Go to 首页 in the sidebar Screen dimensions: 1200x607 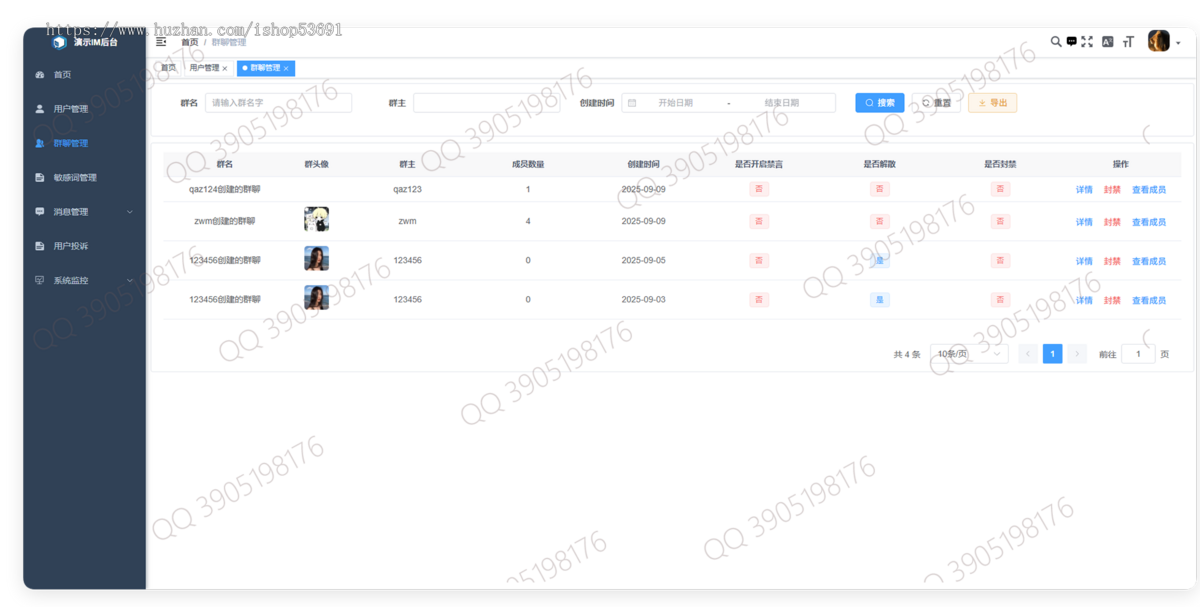tap(86, 75)
